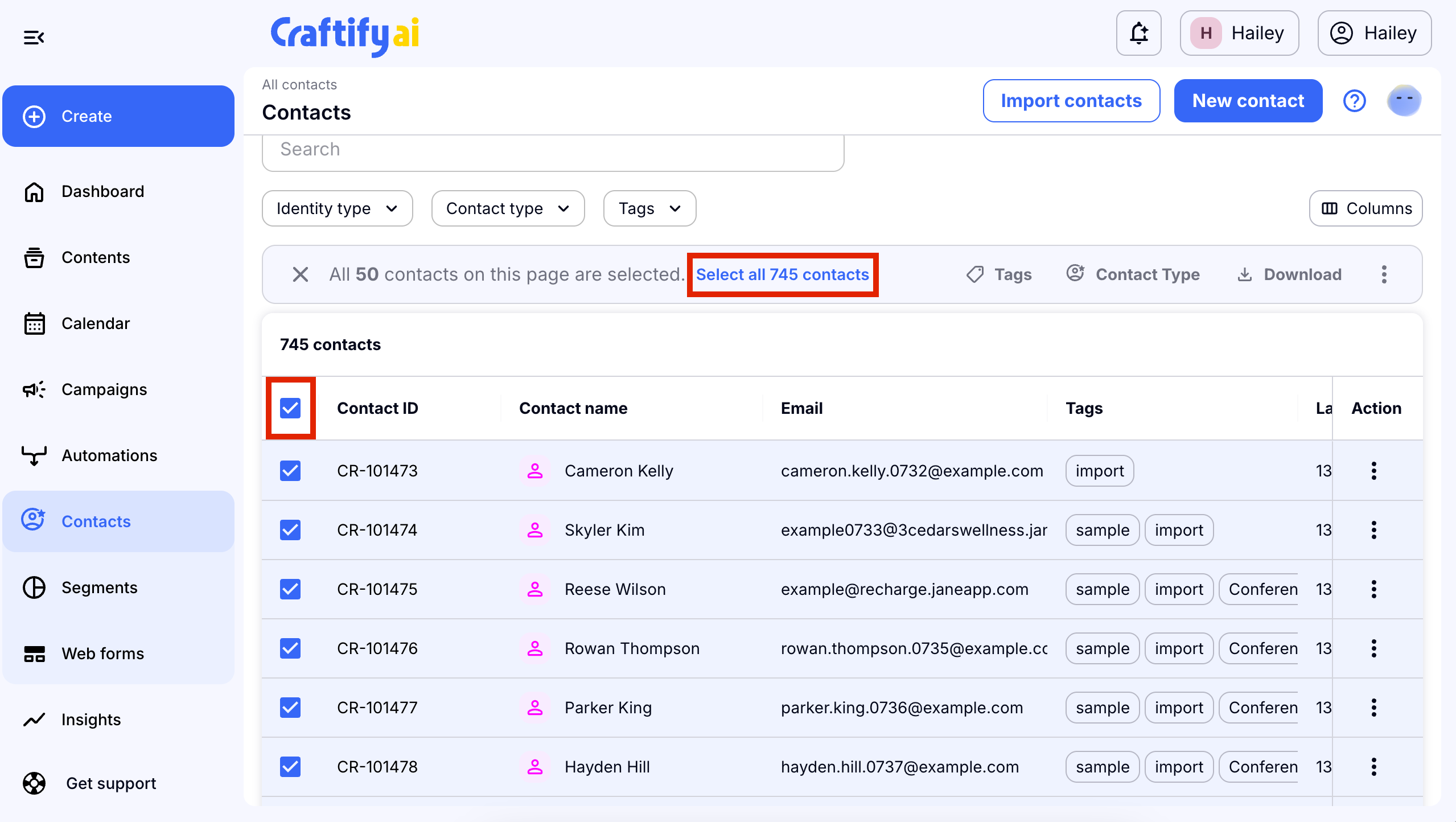Image resolution: width=1456 pixels, height=822 pixels.
Task: Open Automations in sidebar
Action: pos(118,455)
